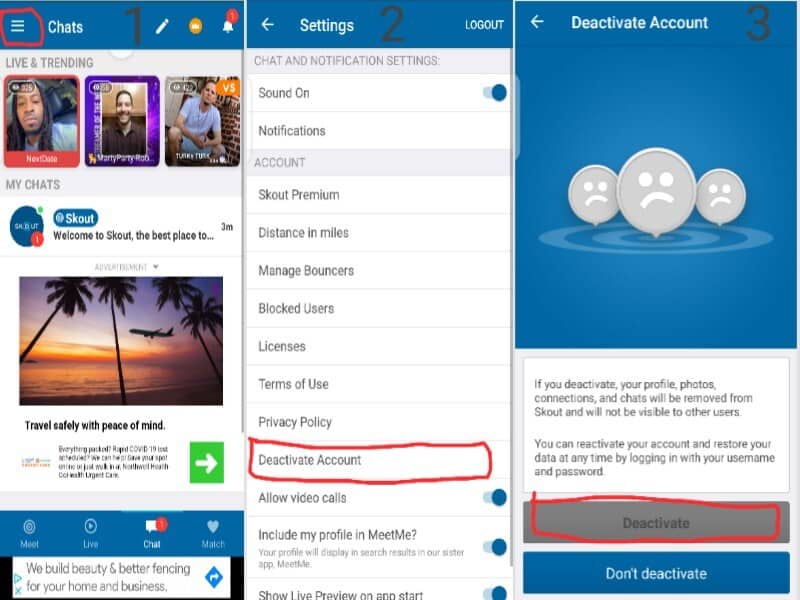The image size is (800, 600).
Task: Tap LOGOUT in Settings
Action: point(484,24)
